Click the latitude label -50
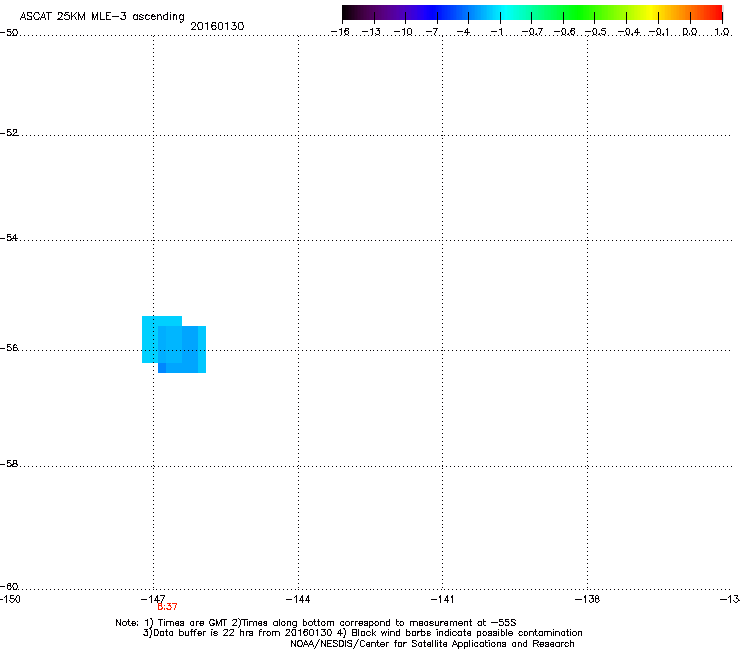The image size is (740, 650). [x=9, y=33]
